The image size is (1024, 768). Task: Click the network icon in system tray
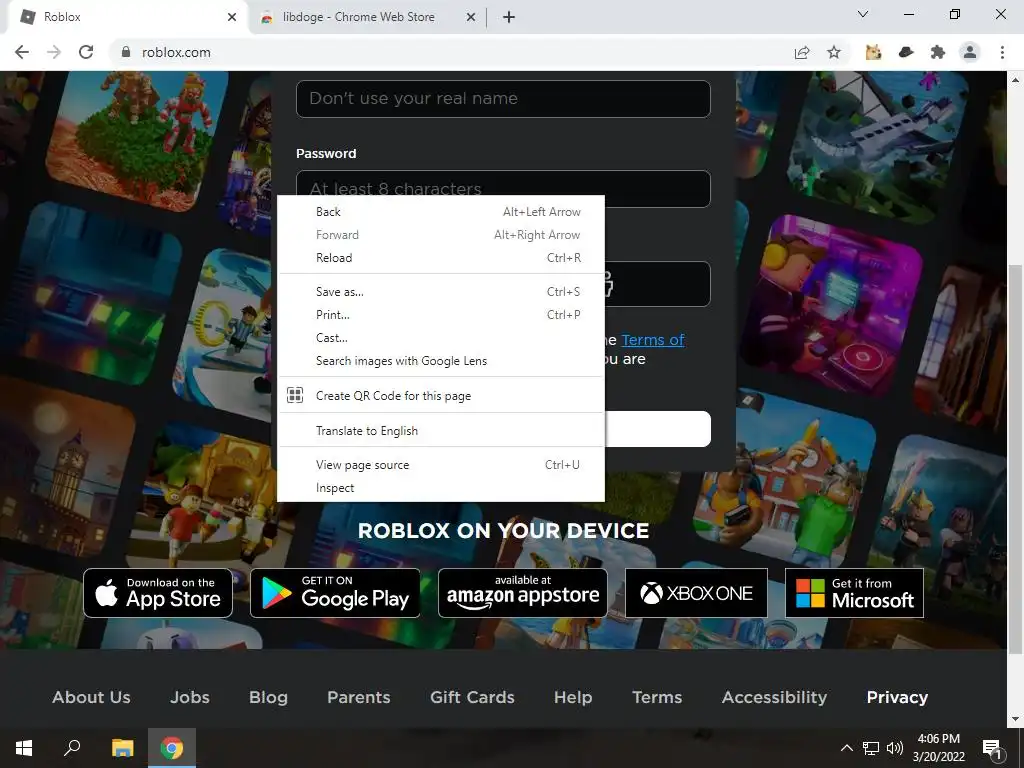871,748
